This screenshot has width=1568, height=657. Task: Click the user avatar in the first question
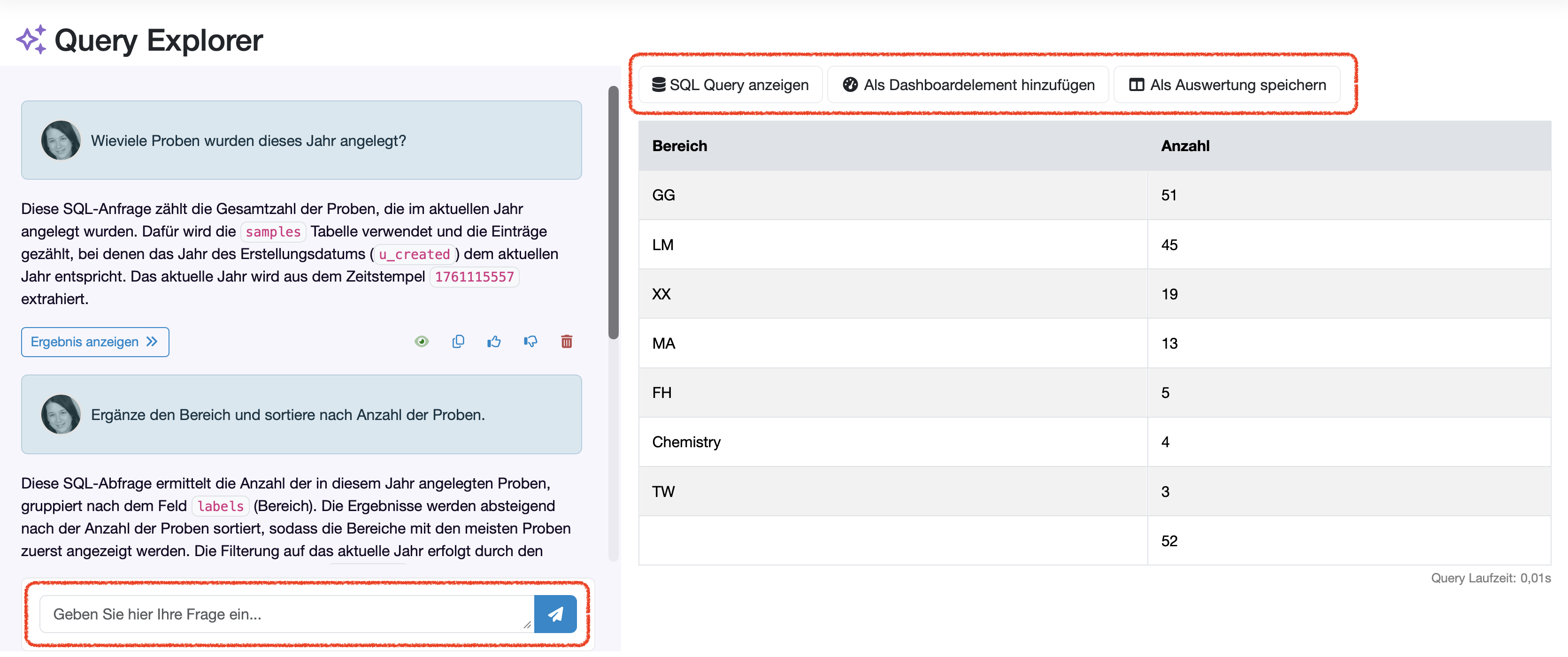[60, 140]
